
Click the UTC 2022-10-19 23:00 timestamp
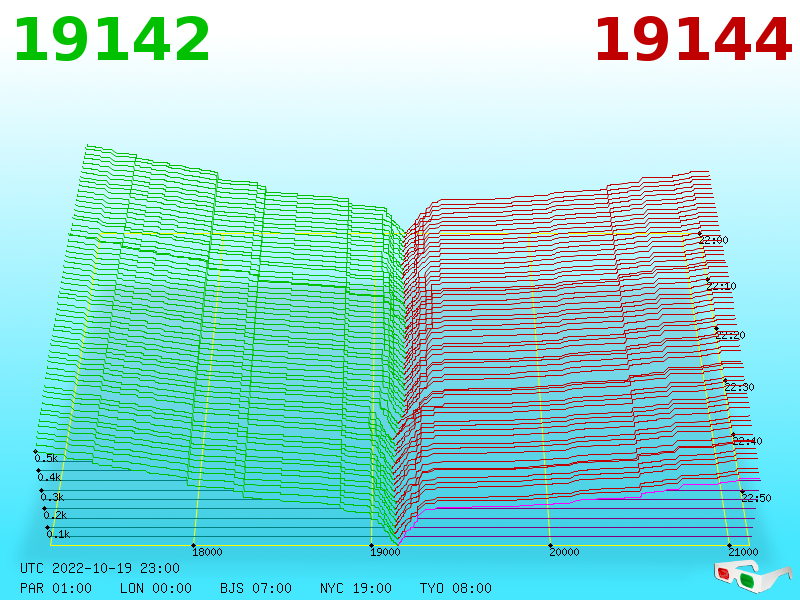[x=100, y=568]
